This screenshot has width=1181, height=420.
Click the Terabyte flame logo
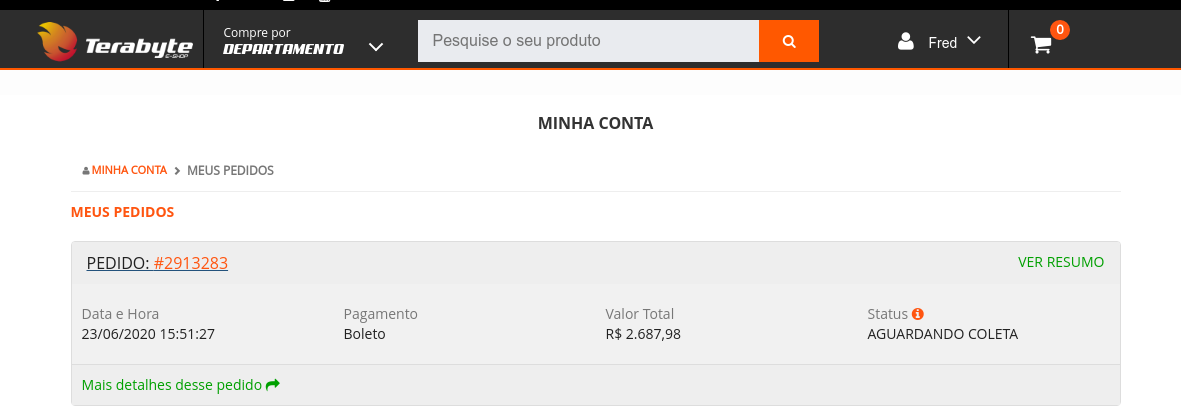click(57, 41)
